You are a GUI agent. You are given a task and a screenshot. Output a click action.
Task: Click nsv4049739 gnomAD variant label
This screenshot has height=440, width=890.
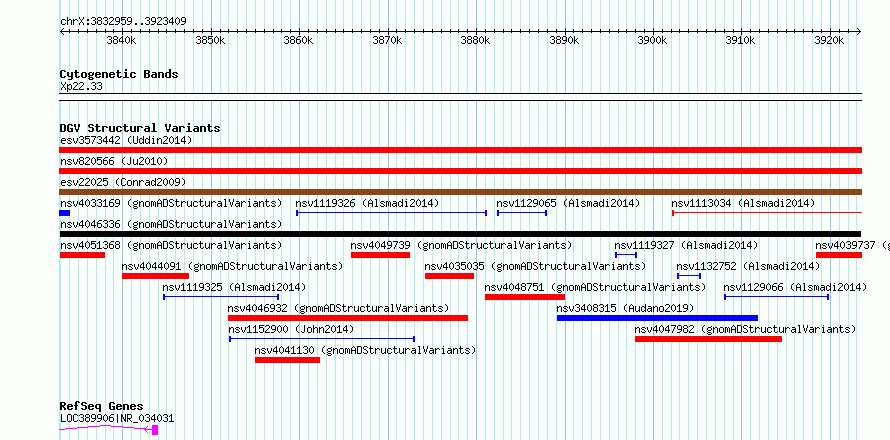pos(461,245)
